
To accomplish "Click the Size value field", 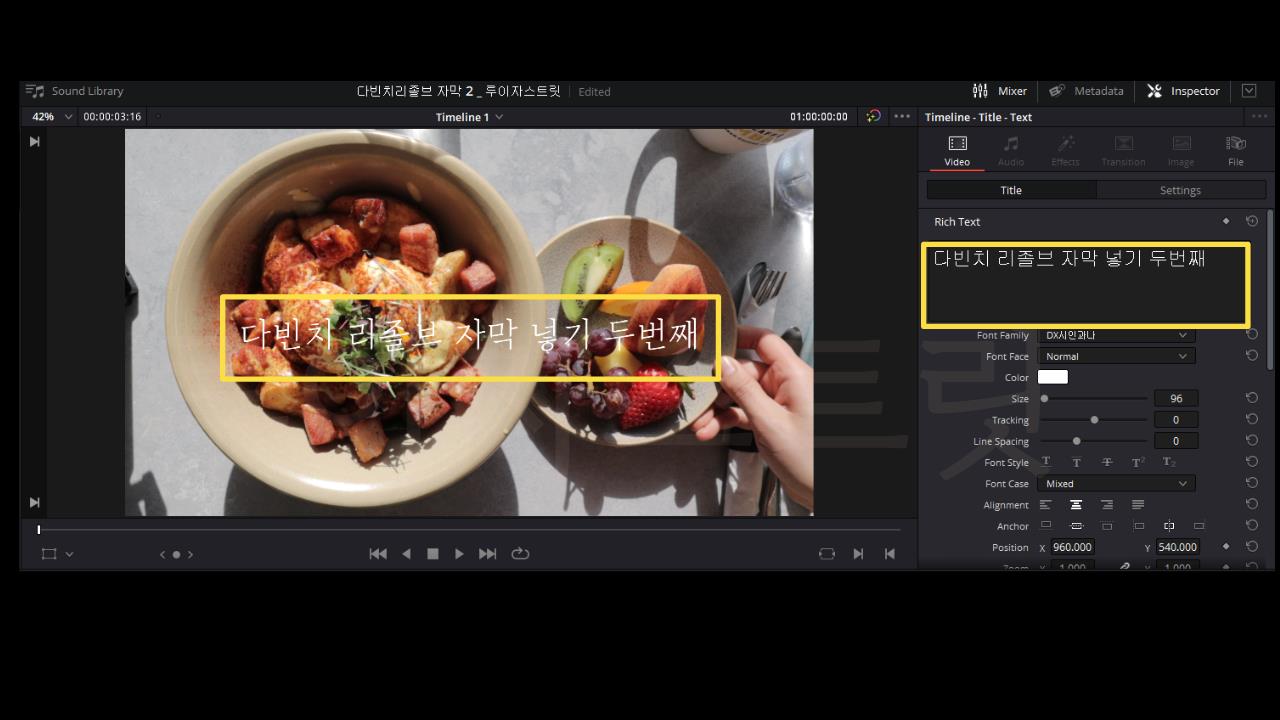I will (1176, 398).
